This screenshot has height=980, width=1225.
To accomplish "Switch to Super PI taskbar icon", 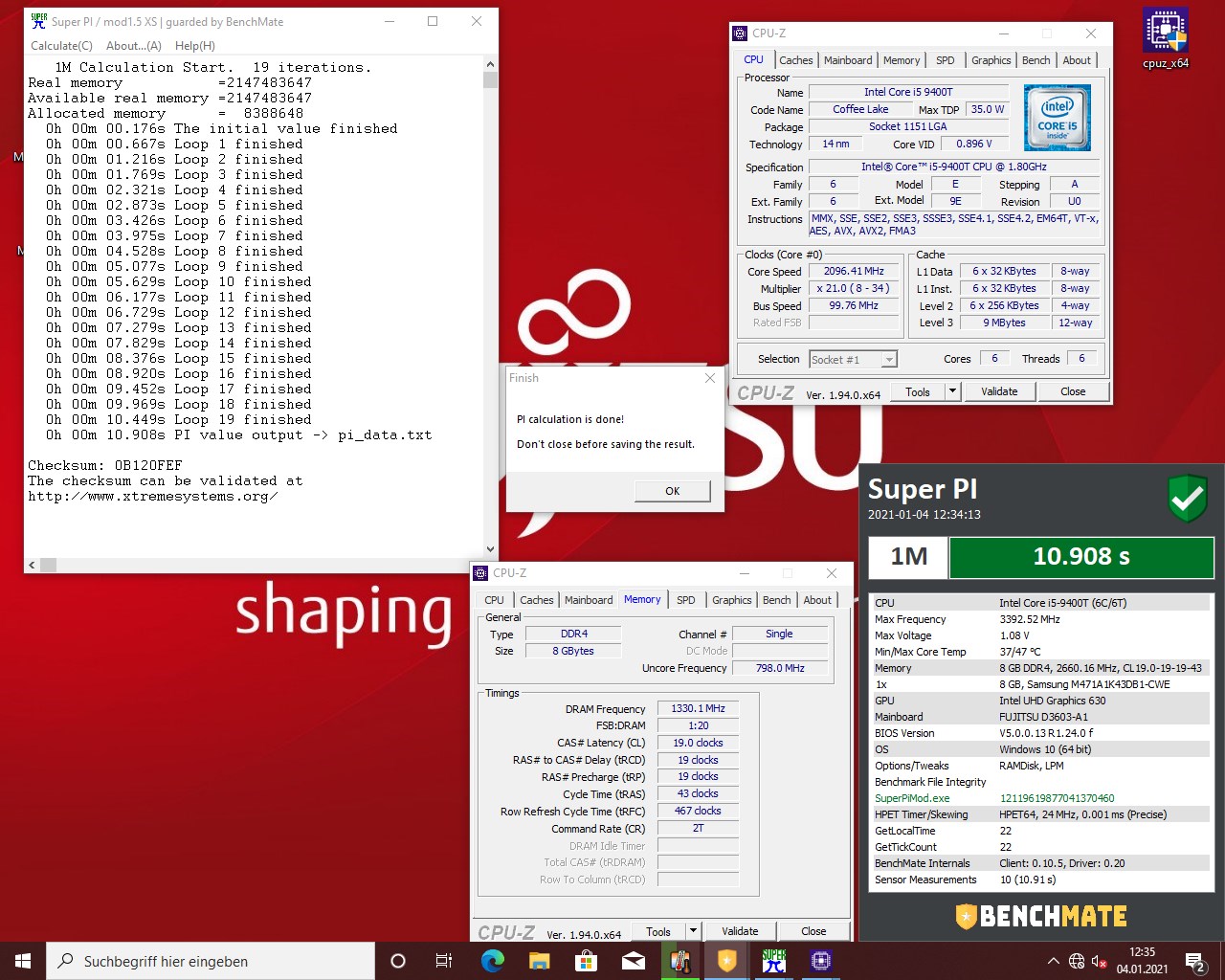I will point(774,961).
